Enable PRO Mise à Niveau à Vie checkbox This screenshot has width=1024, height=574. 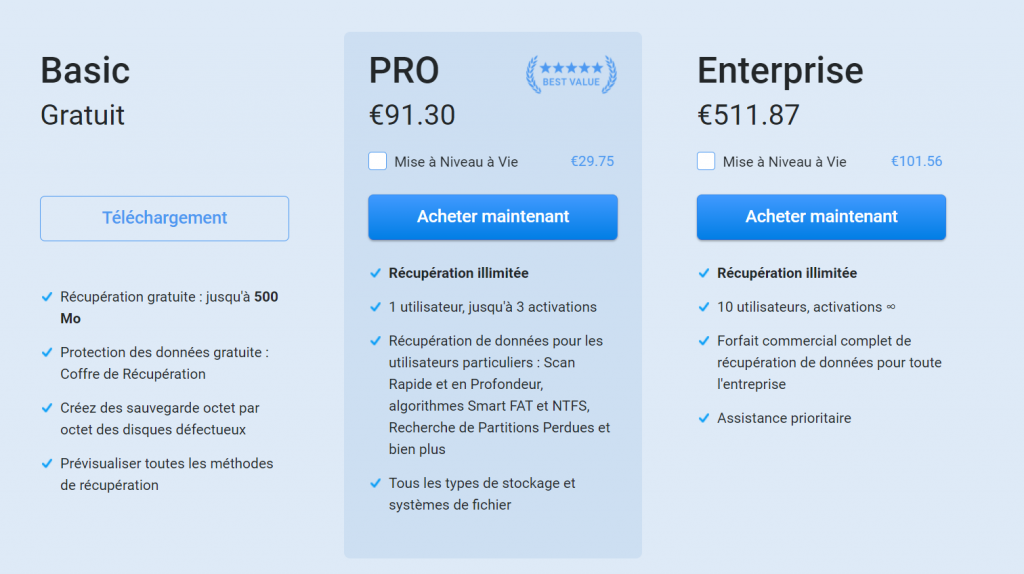377,161
